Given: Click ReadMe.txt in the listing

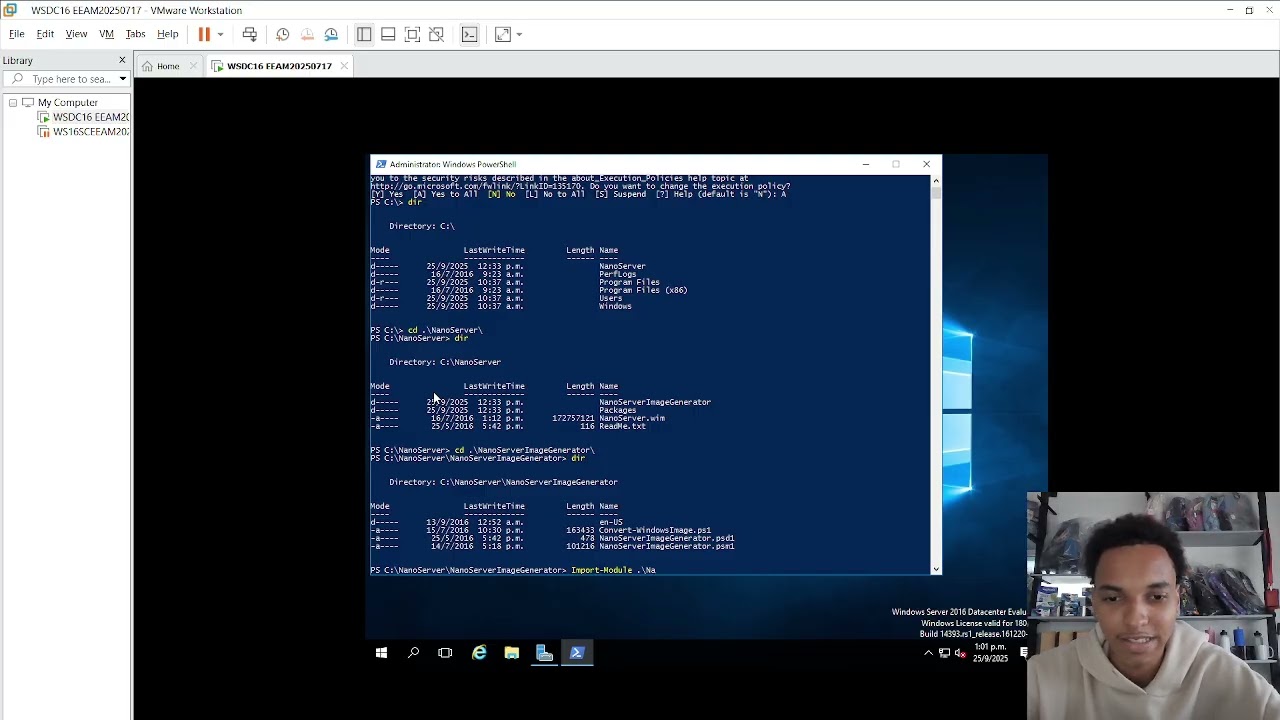Looking at the screenshot, I should point(622,426).
